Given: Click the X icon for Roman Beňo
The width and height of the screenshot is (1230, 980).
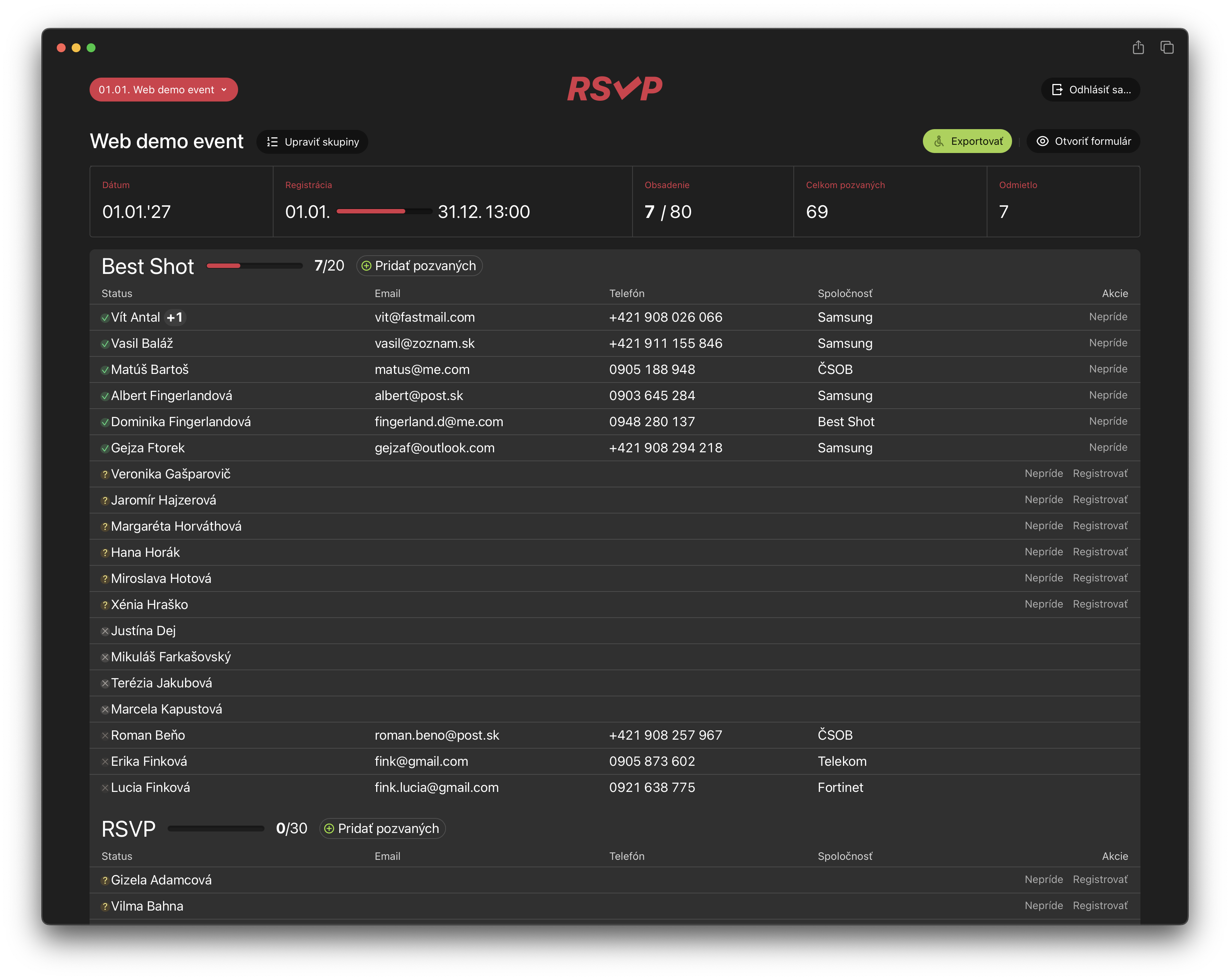Looking at the screenshot, I should tap(105, 736).
